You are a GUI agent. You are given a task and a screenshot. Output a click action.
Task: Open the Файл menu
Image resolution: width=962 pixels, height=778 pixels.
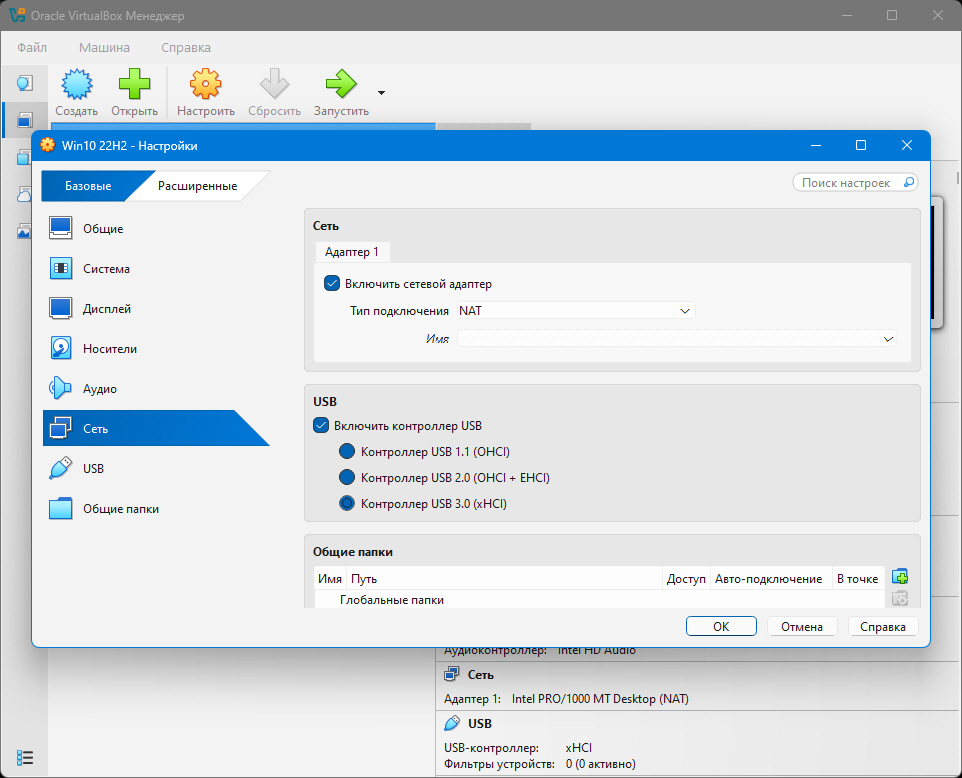pos(32,47)
